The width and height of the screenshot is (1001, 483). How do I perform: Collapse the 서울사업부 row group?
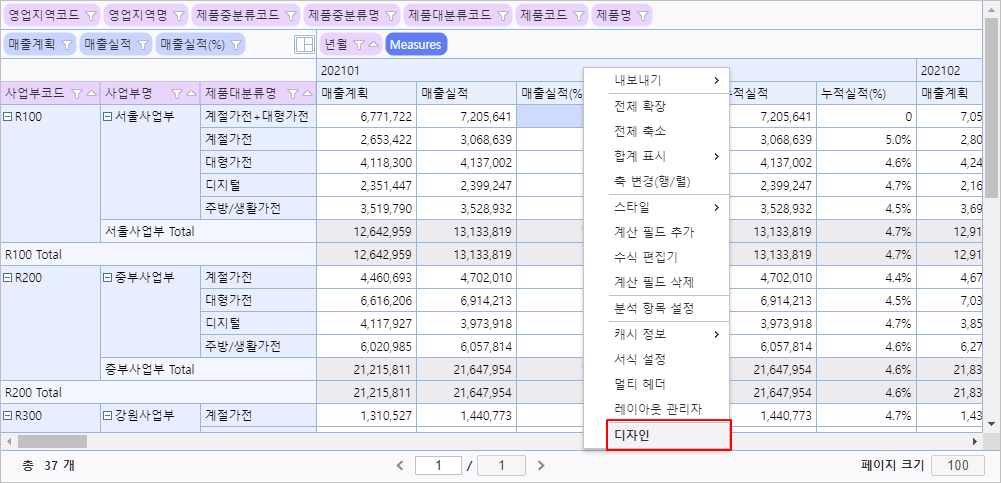point(108,117)
